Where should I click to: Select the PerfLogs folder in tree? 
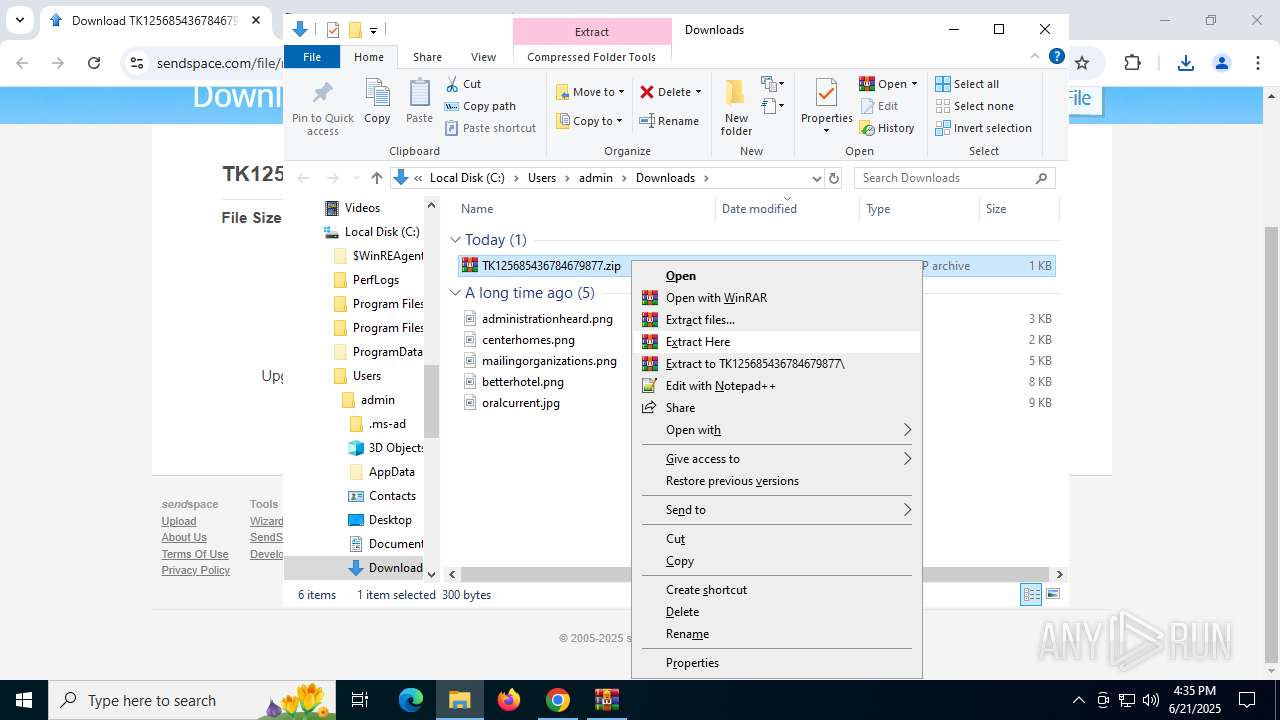[x=375, y=280]
